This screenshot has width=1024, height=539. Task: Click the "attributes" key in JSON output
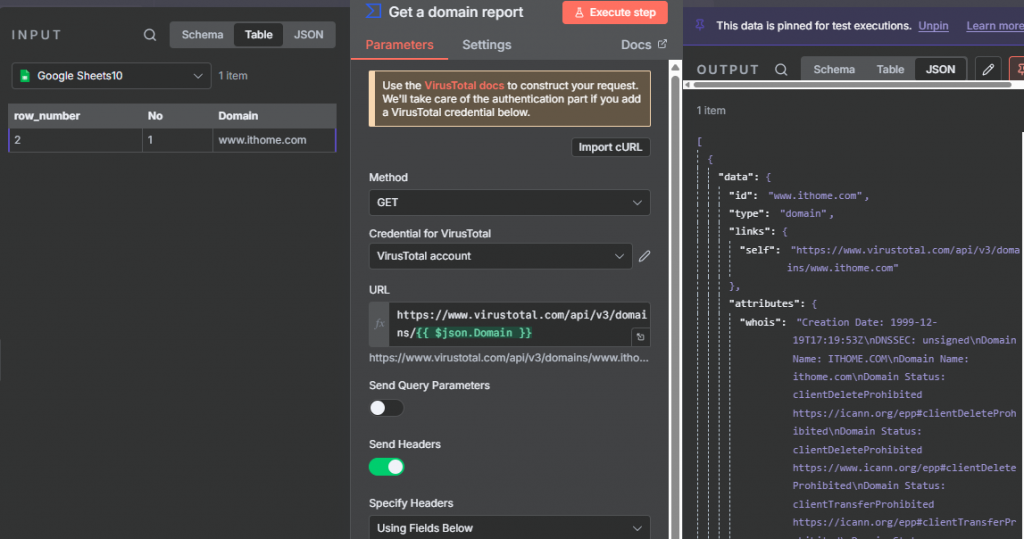(x=767, y=303)
